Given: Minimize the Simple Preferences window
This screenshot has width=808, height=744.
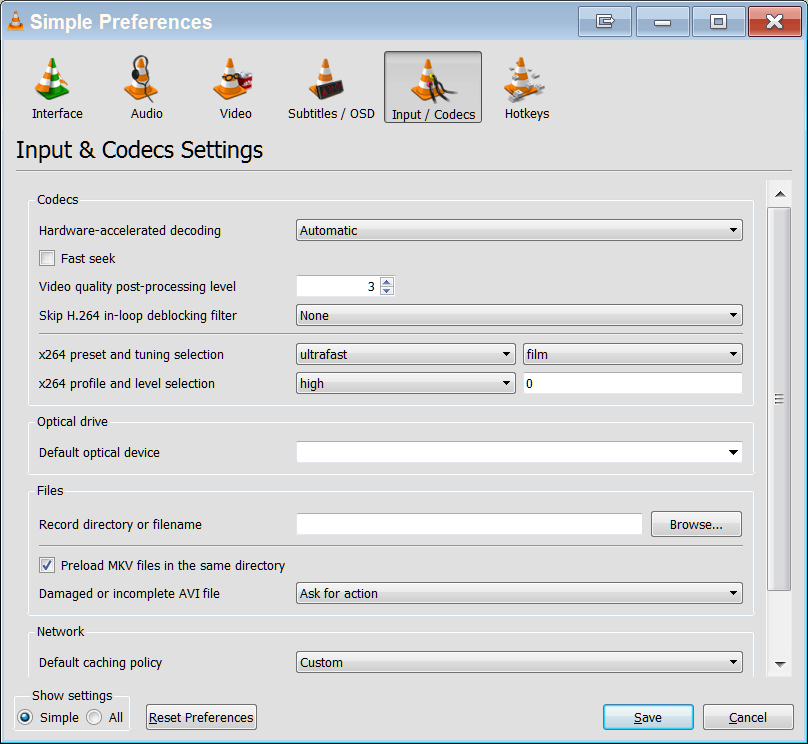Looking at the screenshot, I should (663, 21).
